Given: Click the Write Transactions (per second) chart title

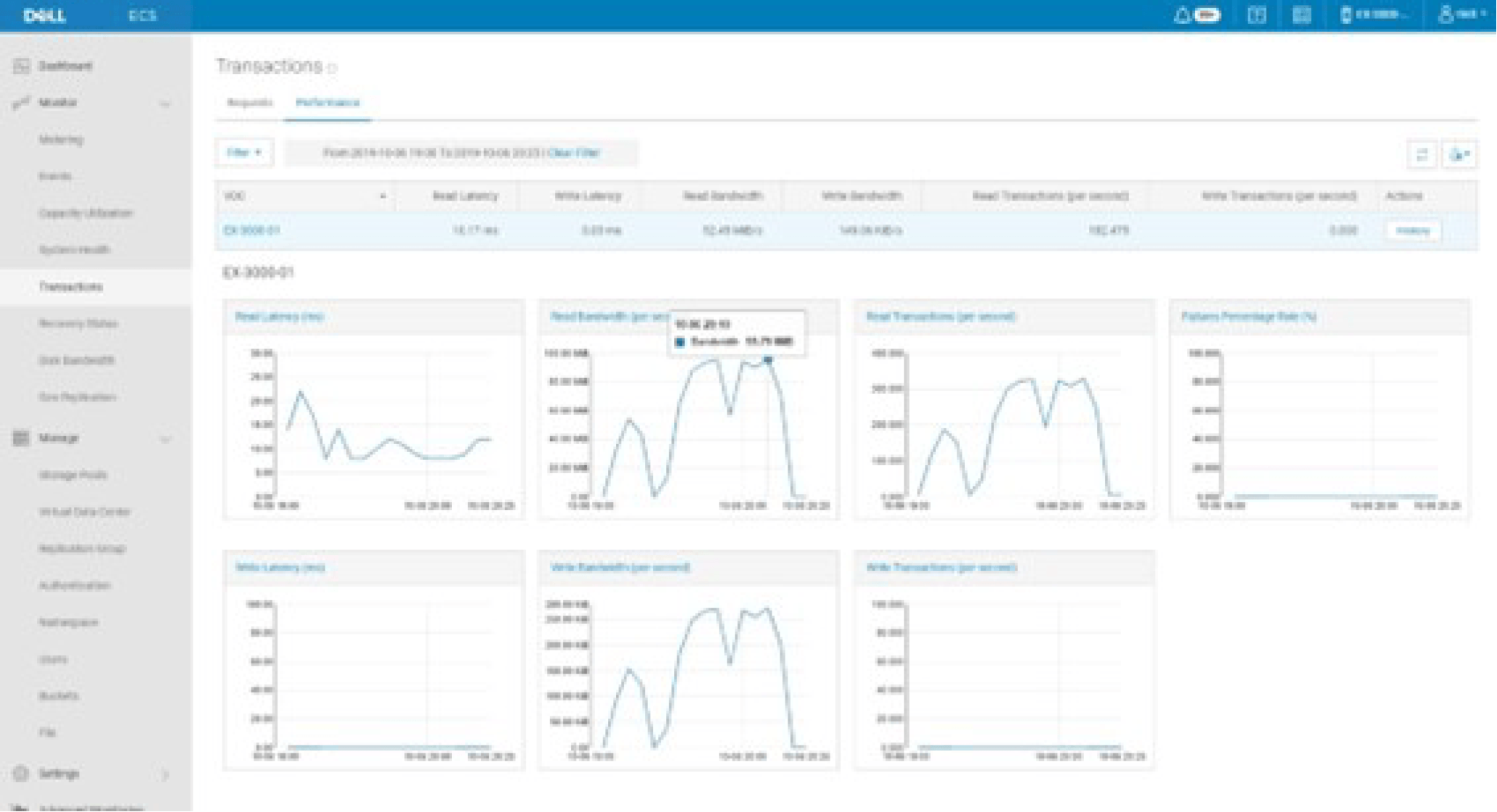Looking at the screenshot, I should (942, 567).
